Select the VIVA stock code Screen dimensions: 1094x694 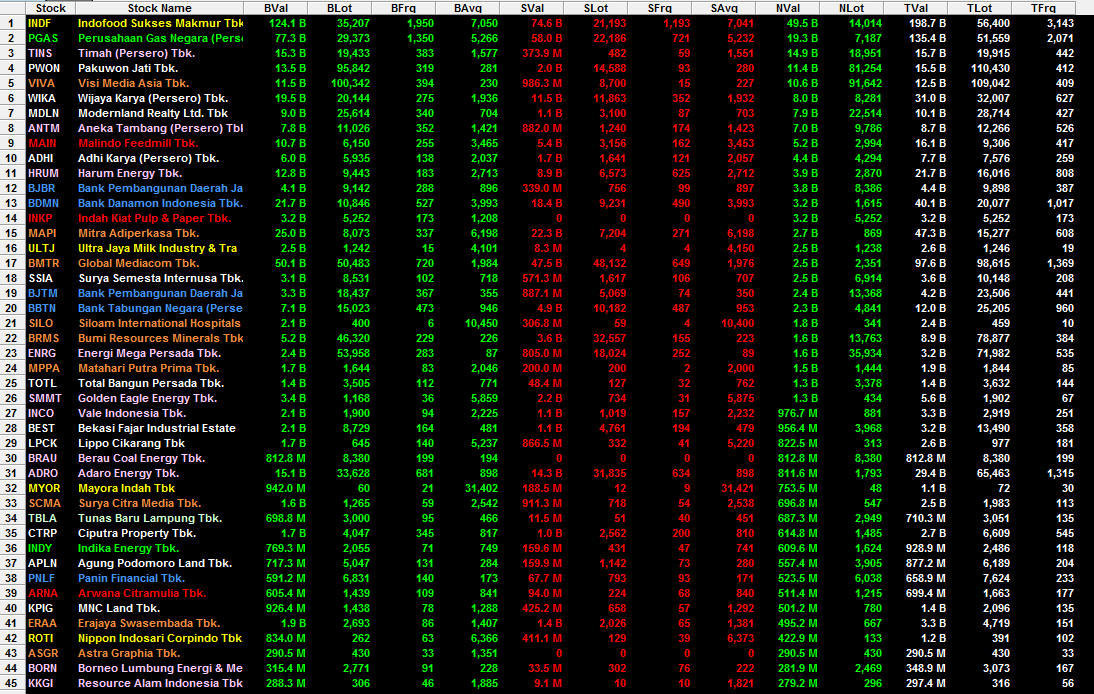click(41, 83)
